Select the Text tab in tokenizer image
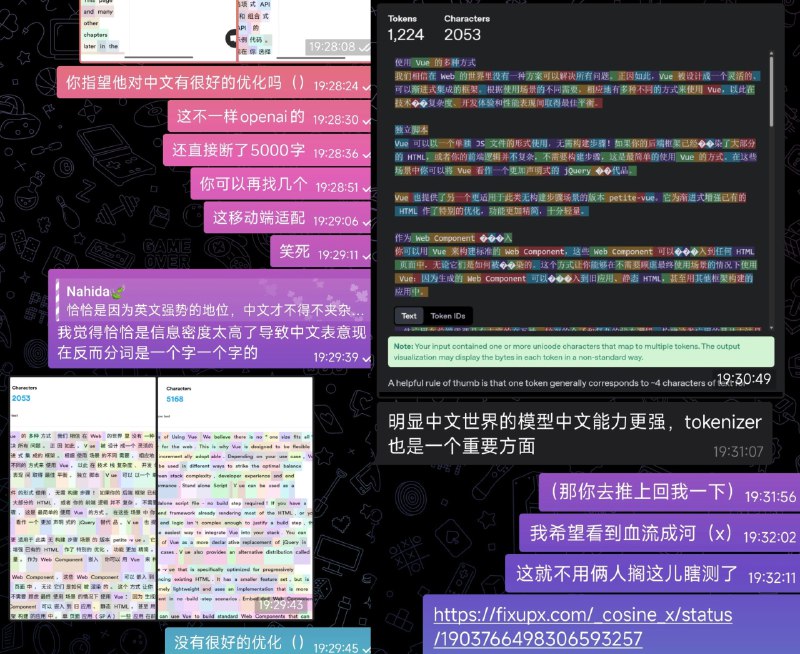800x654 pixels. (409, 316)
